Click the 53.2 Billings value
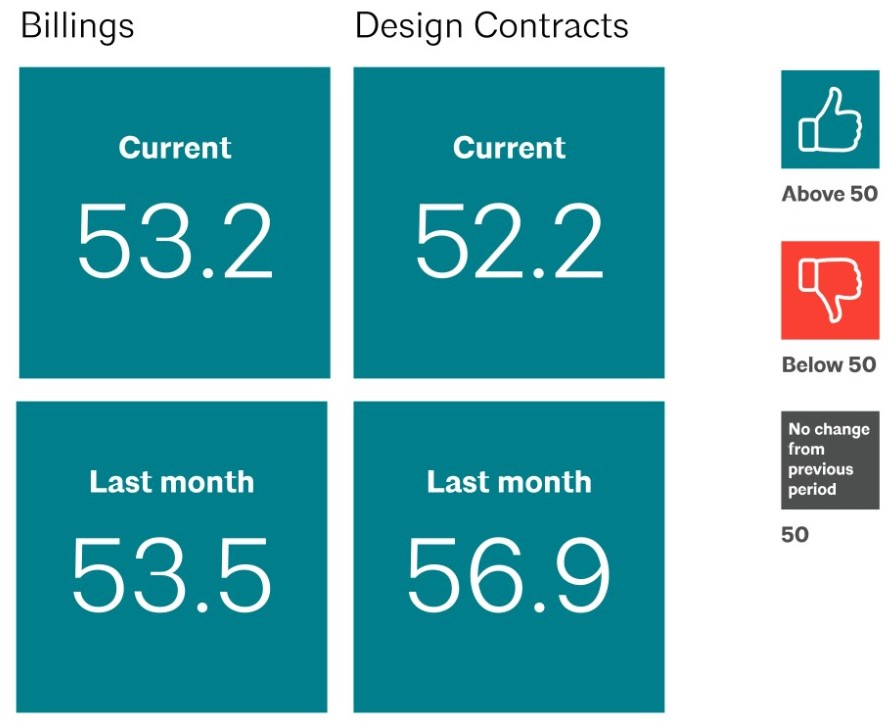 (175, 243)
